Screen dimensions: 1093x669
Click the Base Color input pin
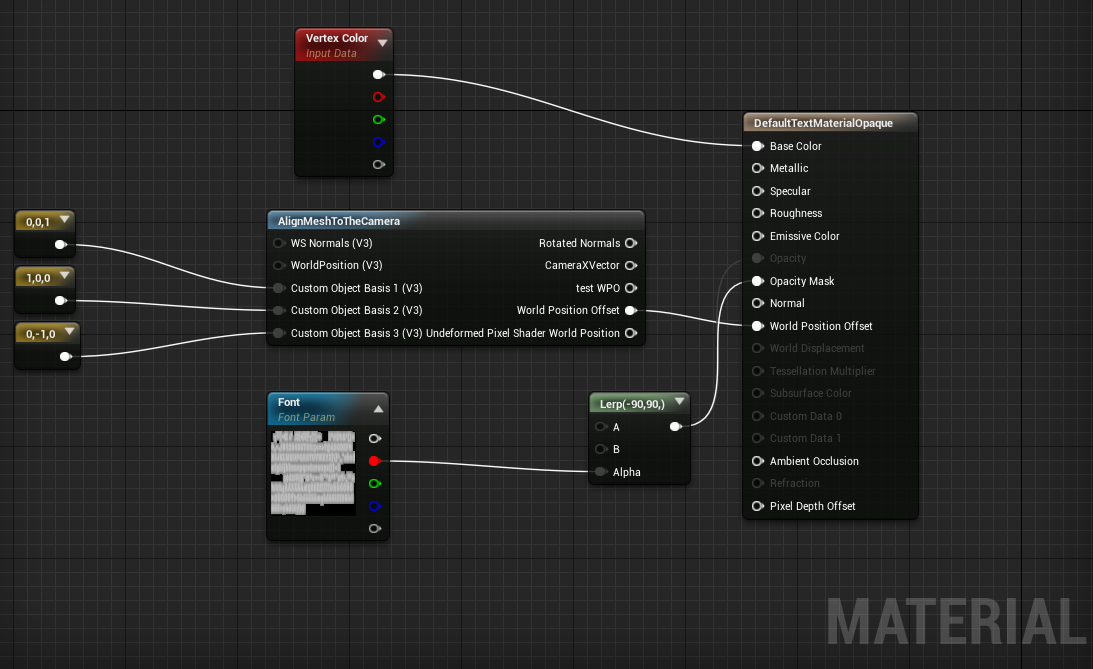point(757,146)
